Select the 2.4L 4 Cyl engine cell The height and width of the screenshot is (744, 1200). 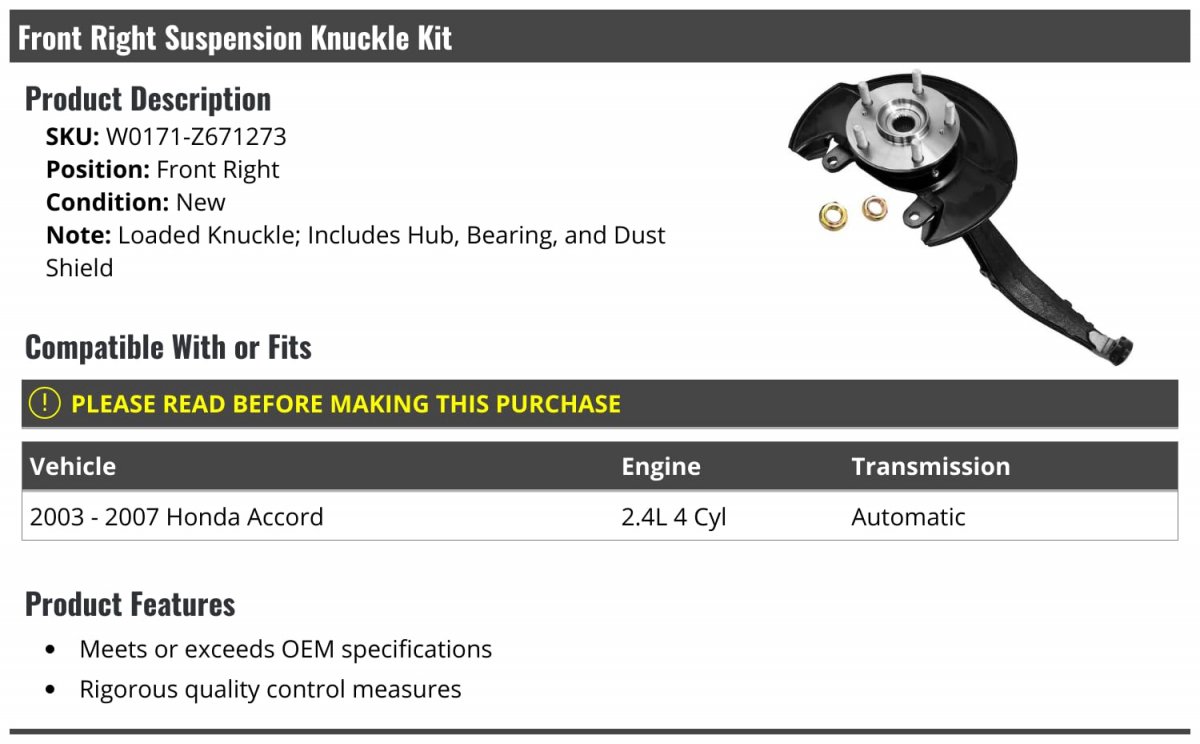[x=673, y=517]
